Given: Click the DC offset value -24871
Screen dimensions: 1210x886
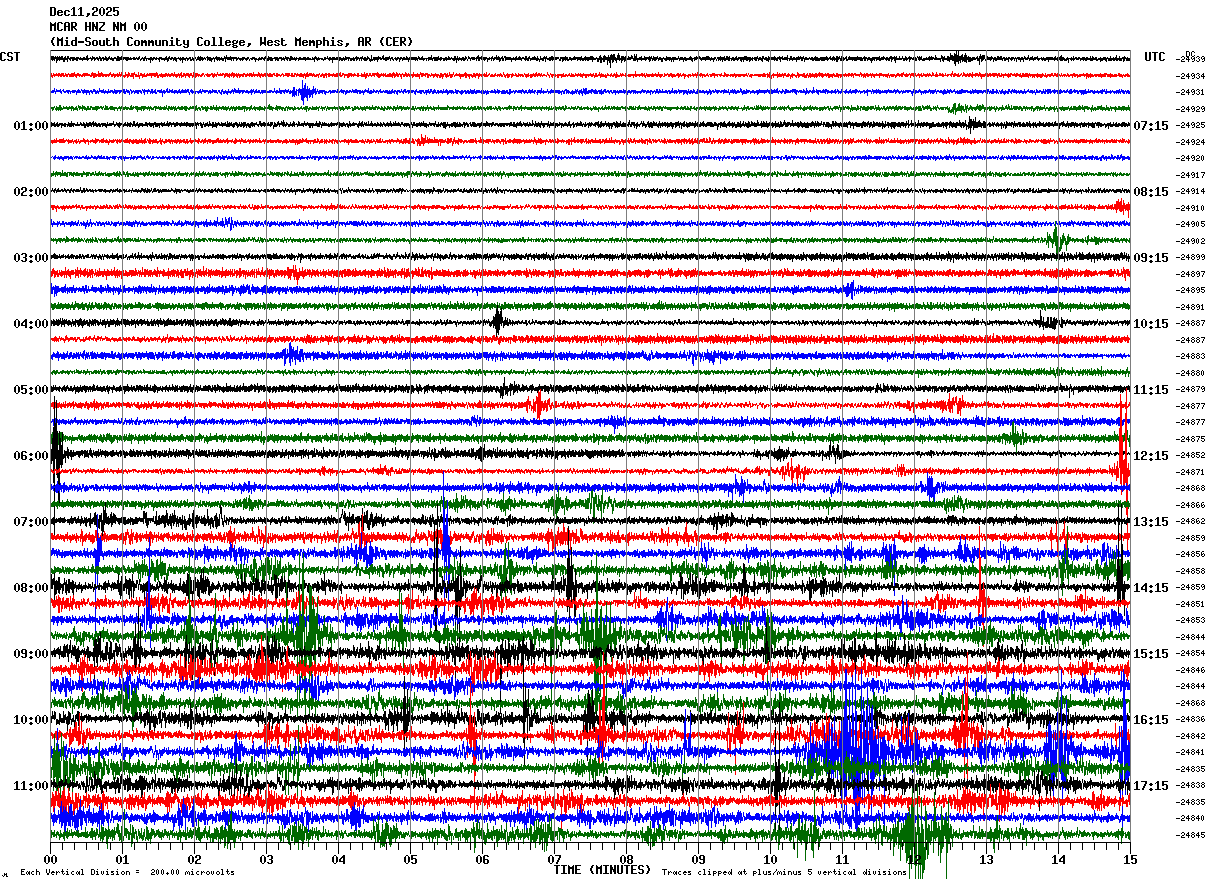Looking at the screenshot, I should 1191,472.
